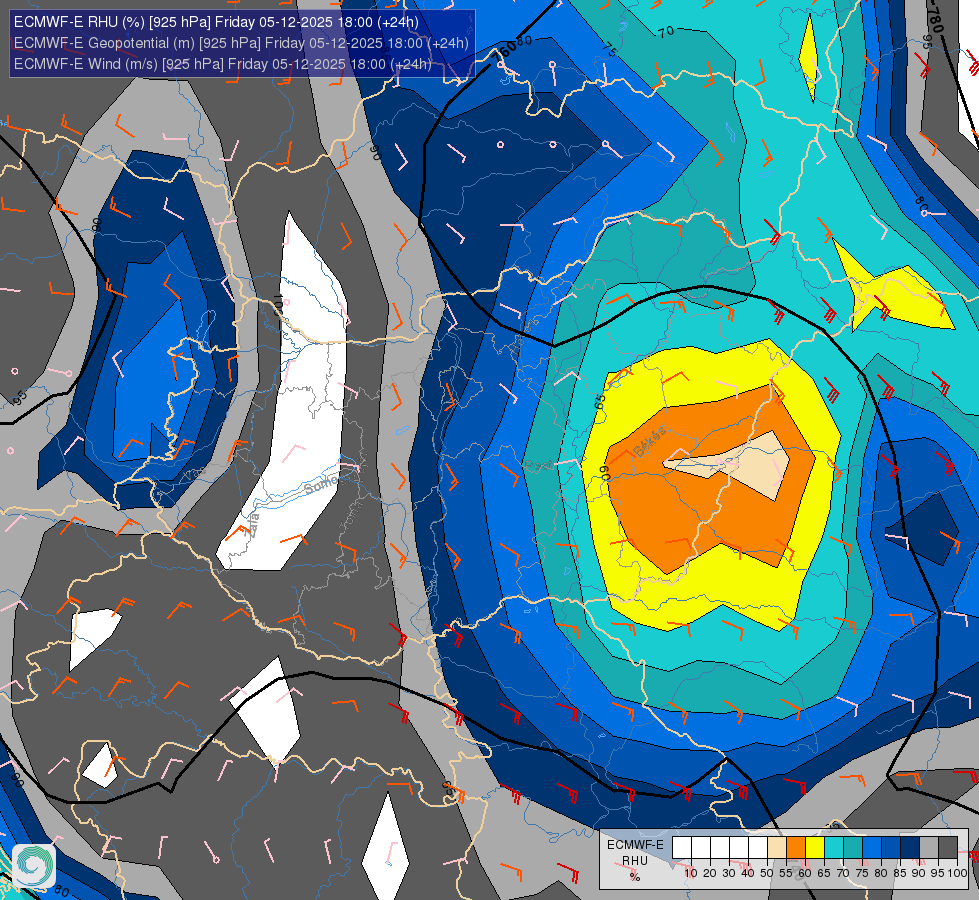This screenshot has height=900, width=979.
Task: Pick the dark gray 95-100% legend swatch
Action: (x=948, y=848)
